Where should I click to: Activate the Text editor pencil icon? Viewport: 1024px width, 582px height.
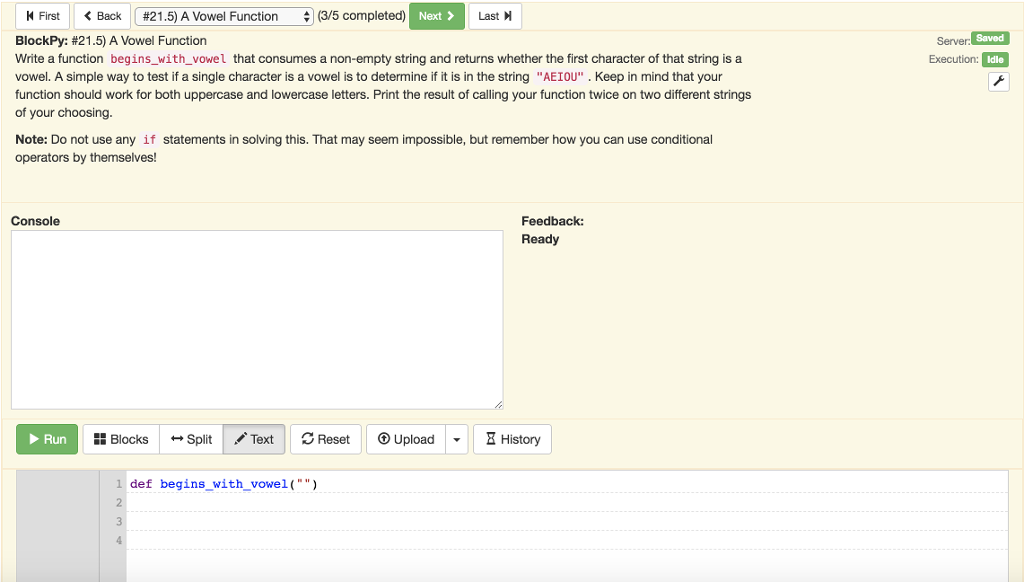click(239, 438)
